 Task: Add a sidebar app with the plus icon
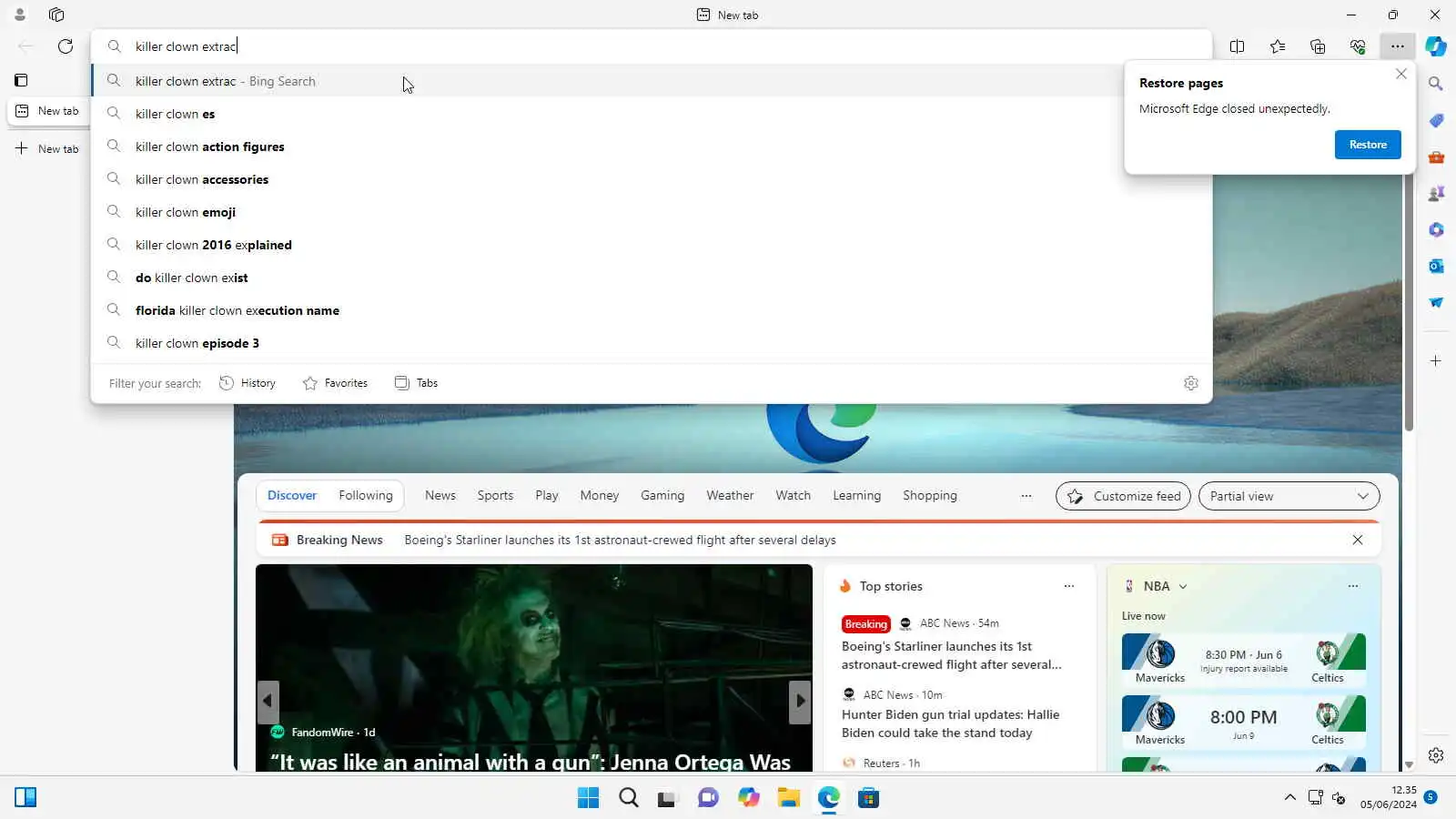(x=1436, y=361)
